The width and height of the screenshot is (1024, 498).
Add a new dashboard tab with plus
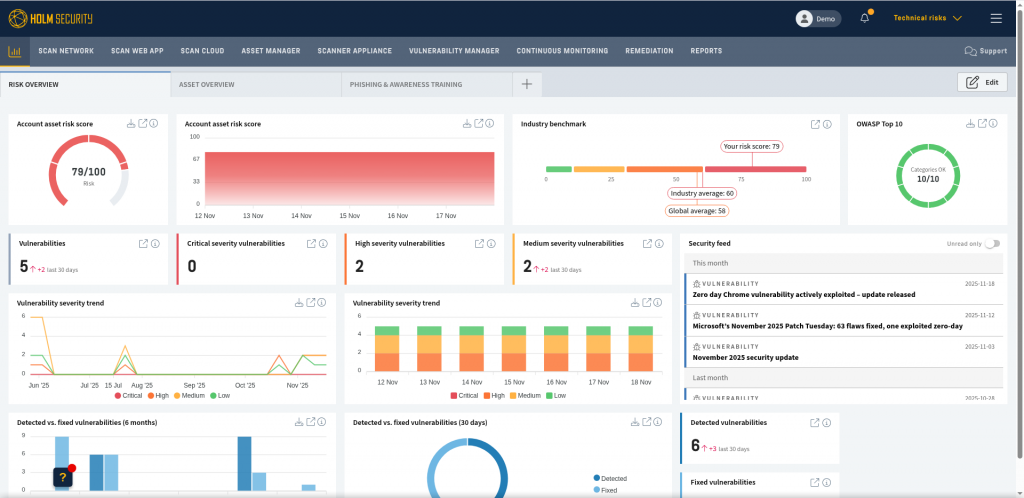pyautogui.click(x=527, y=84)
